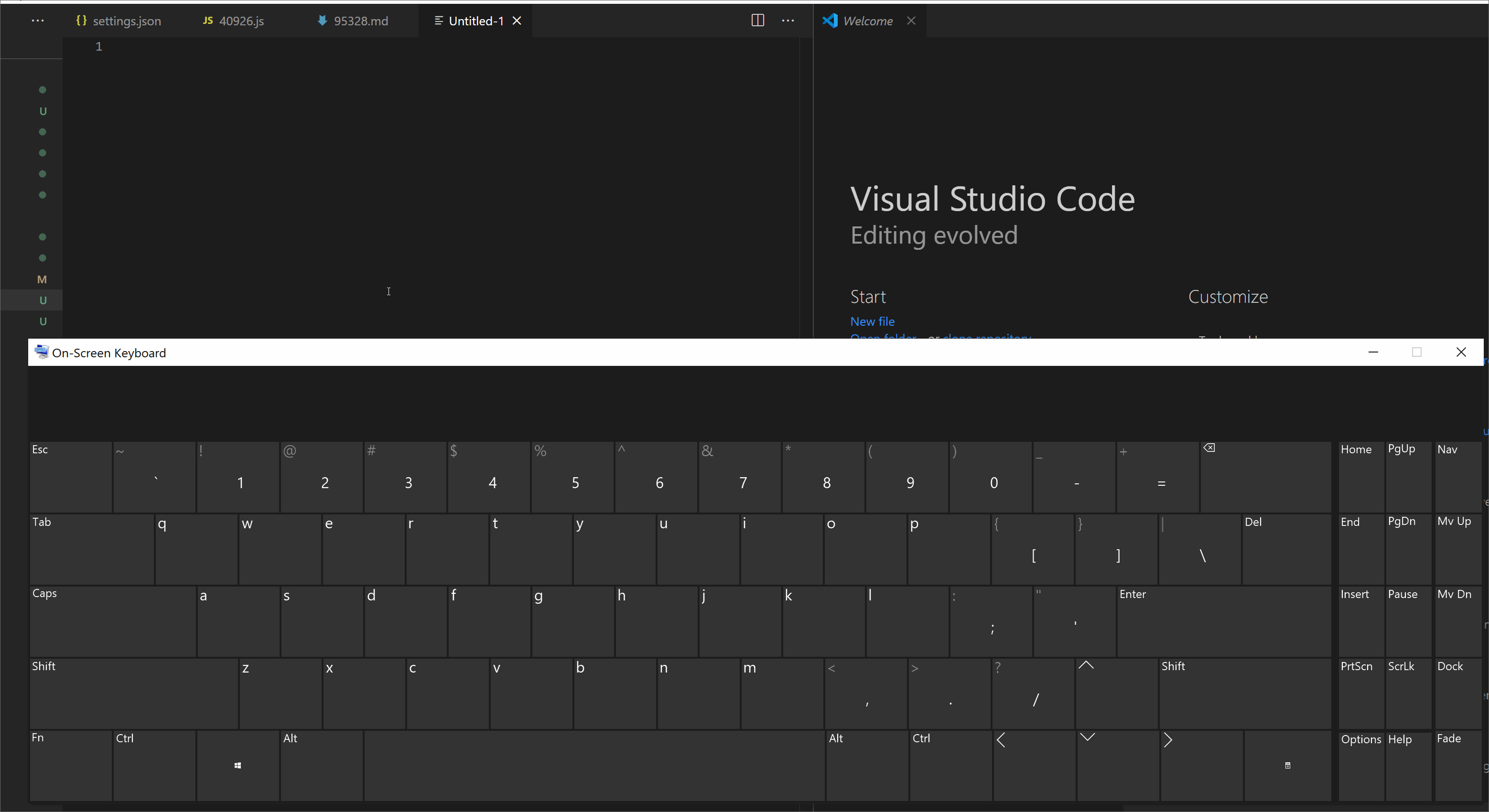Click the JS icon on the 40926.js tab
The image size is (1489, 812).
point(207,21)
